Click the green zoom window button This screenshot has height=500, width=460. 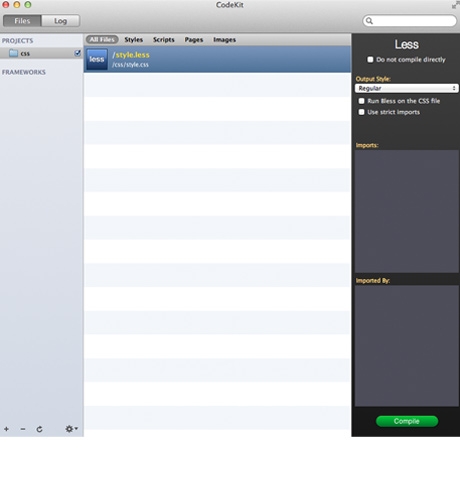tap(28, 5)
